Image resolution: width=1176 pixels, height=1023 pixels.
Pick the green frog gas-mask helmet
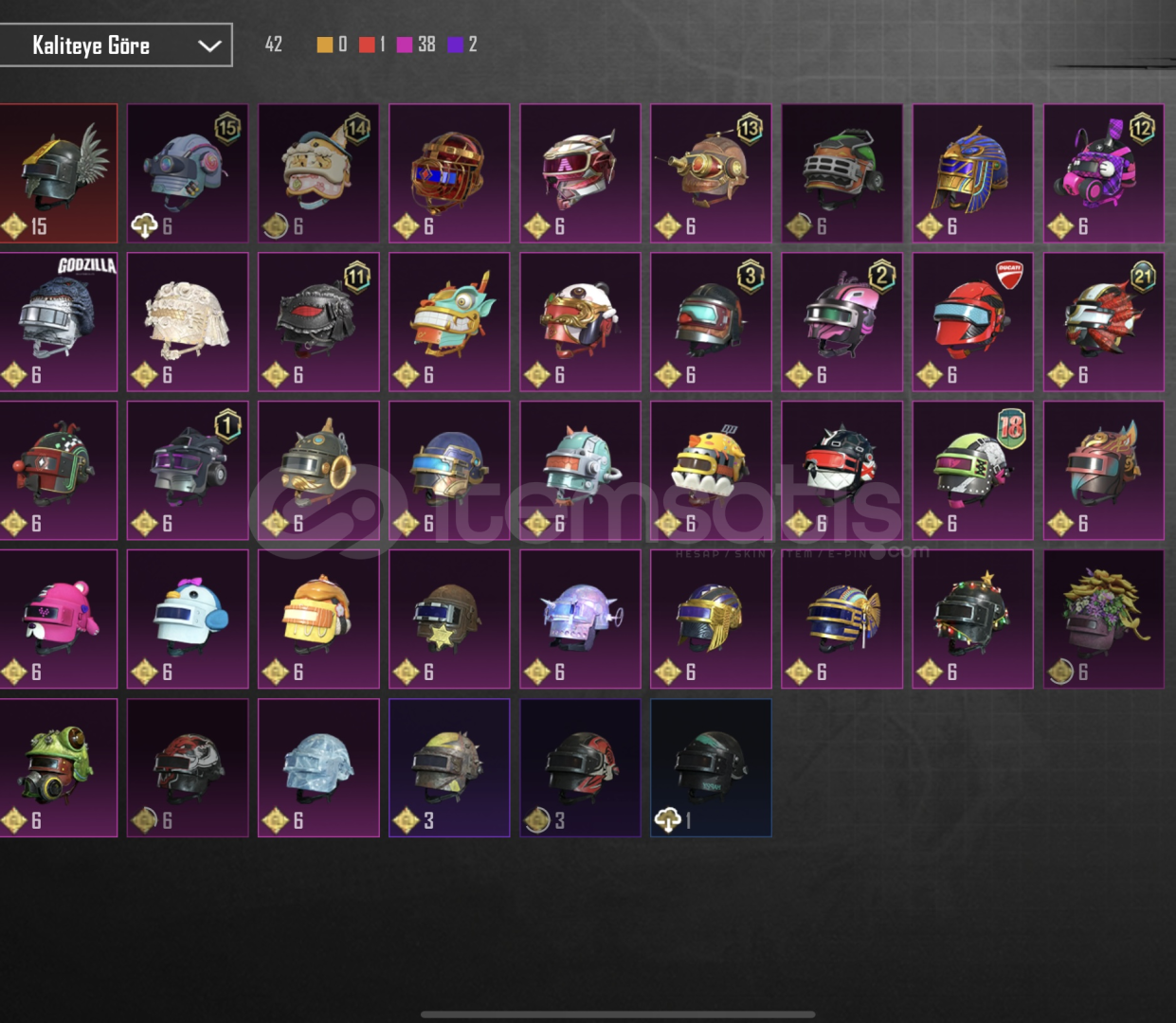[x=59, y=767]
